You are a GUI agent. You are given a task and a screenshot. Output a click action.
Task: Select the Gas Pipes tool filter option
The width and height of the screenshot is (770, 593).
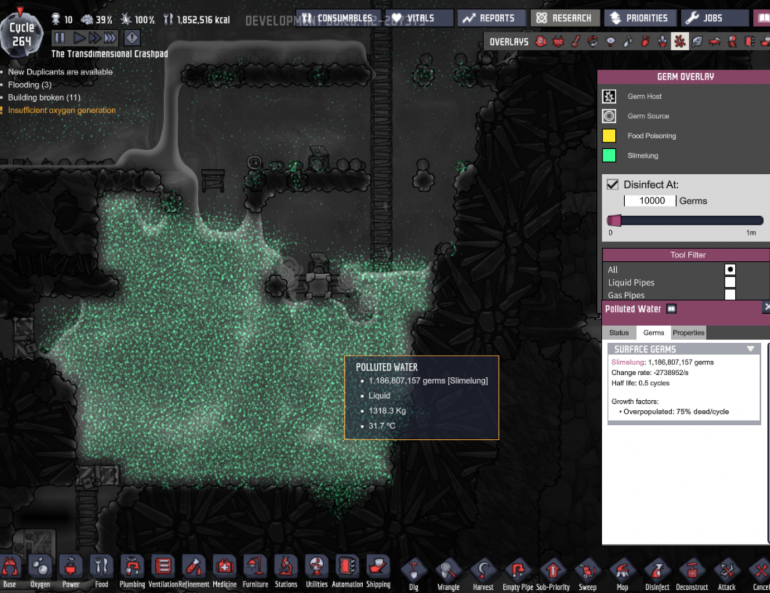pos(730,295)
